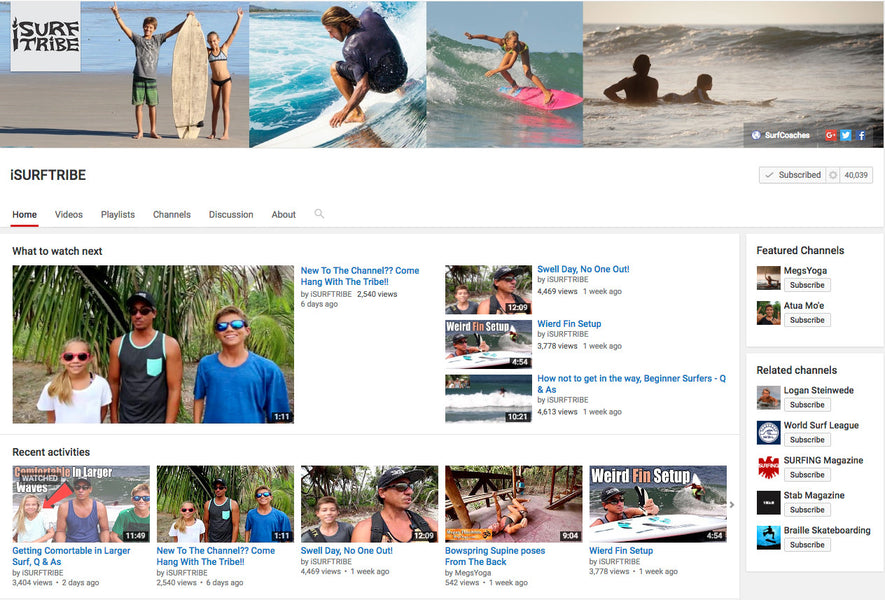Click the iSURFTRIBE channel logo avatar
This screenshot has width=885, height=600.
tap(46, 36)
